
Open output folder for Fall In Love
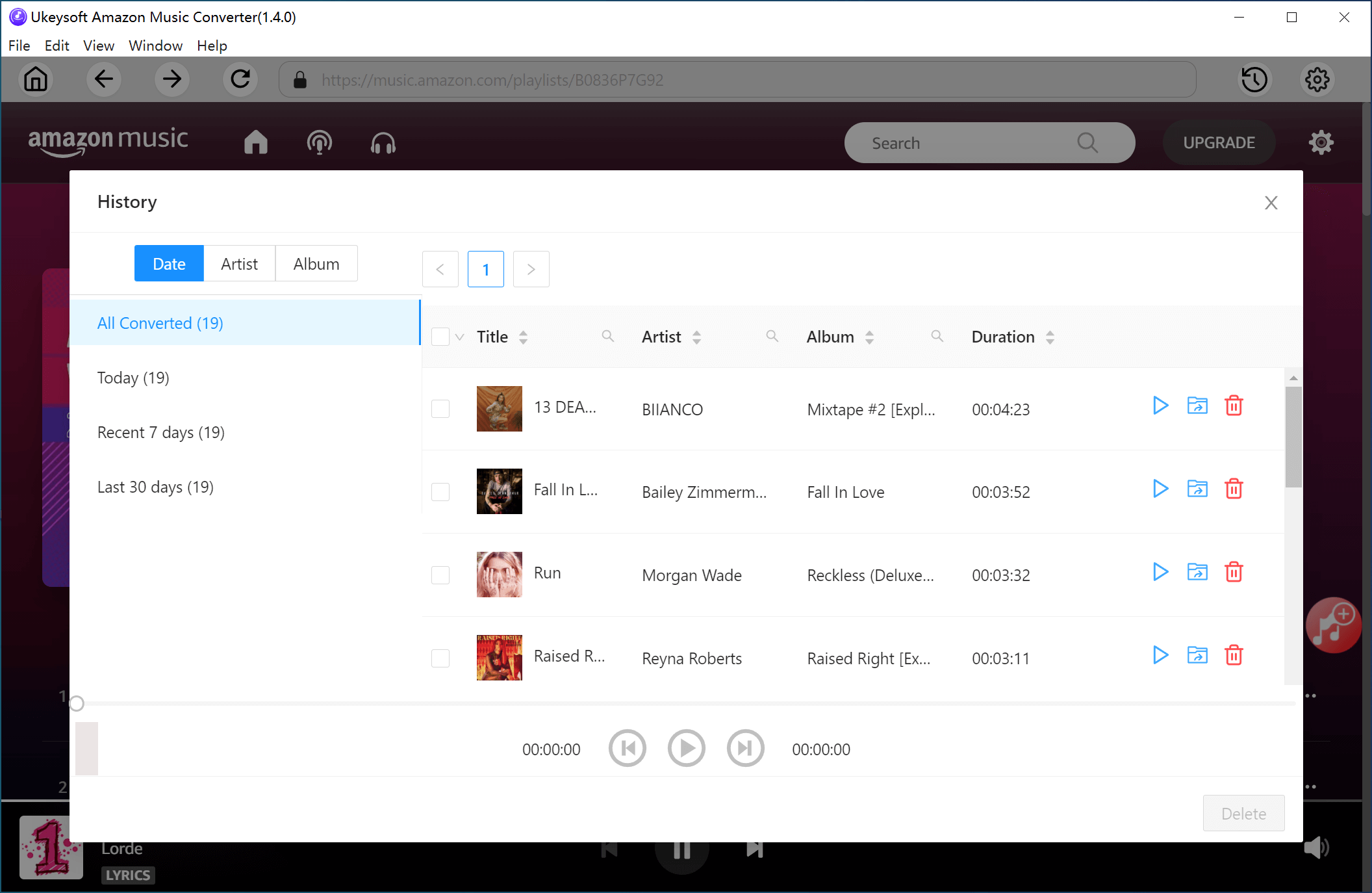(x=1197, y=489)
